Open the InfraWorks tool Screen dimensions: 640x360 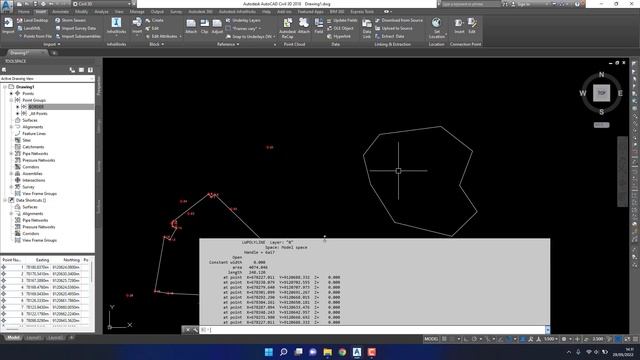pos(116,25)
